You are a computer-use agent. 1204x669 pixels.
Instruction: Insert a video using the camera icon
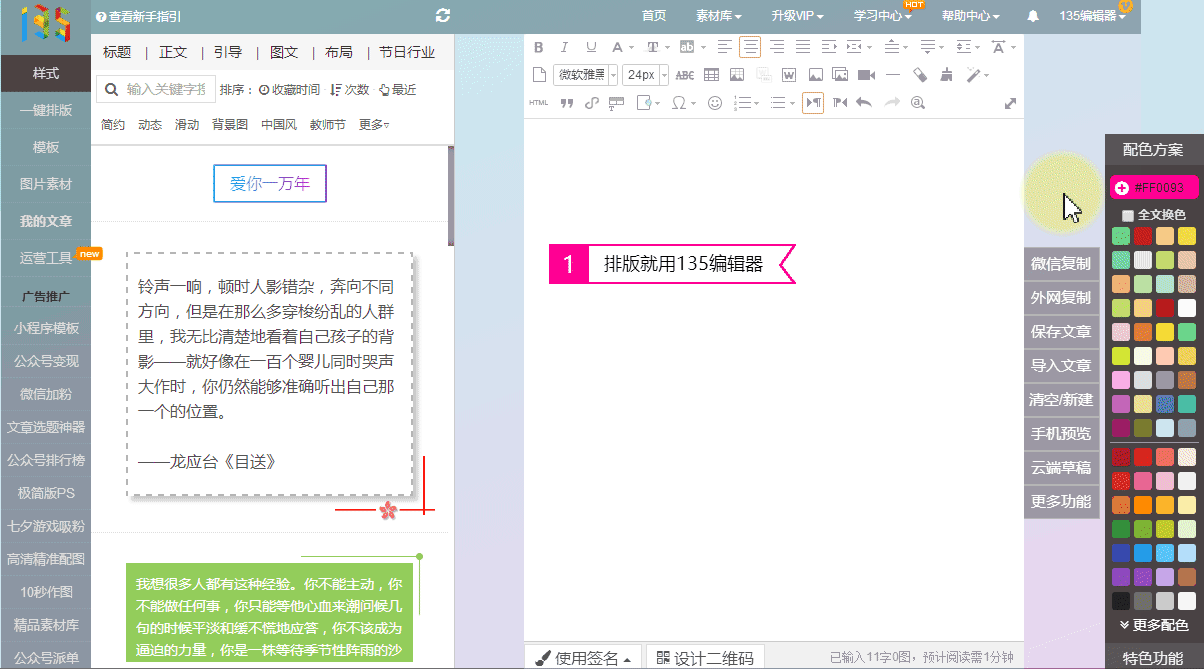[867, 75]
